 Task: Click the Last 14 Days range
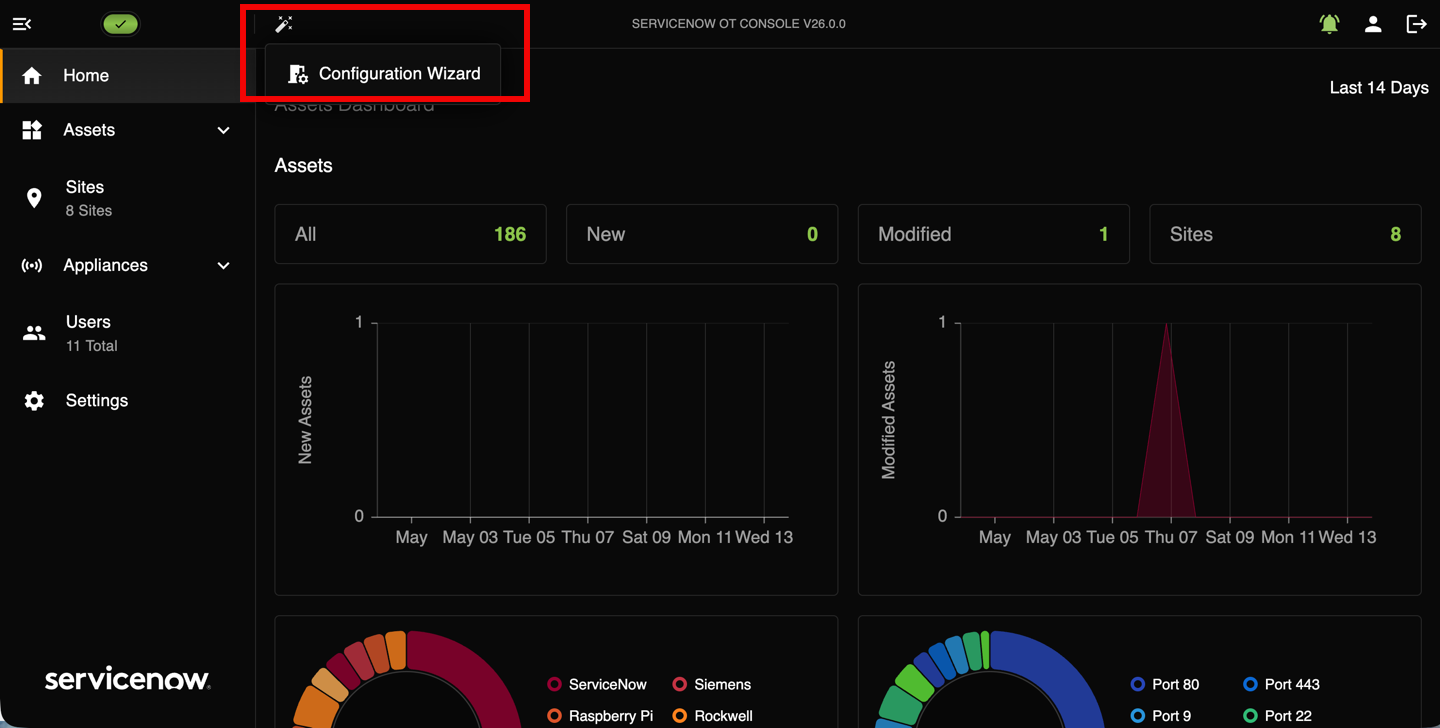coord(1379,88)
